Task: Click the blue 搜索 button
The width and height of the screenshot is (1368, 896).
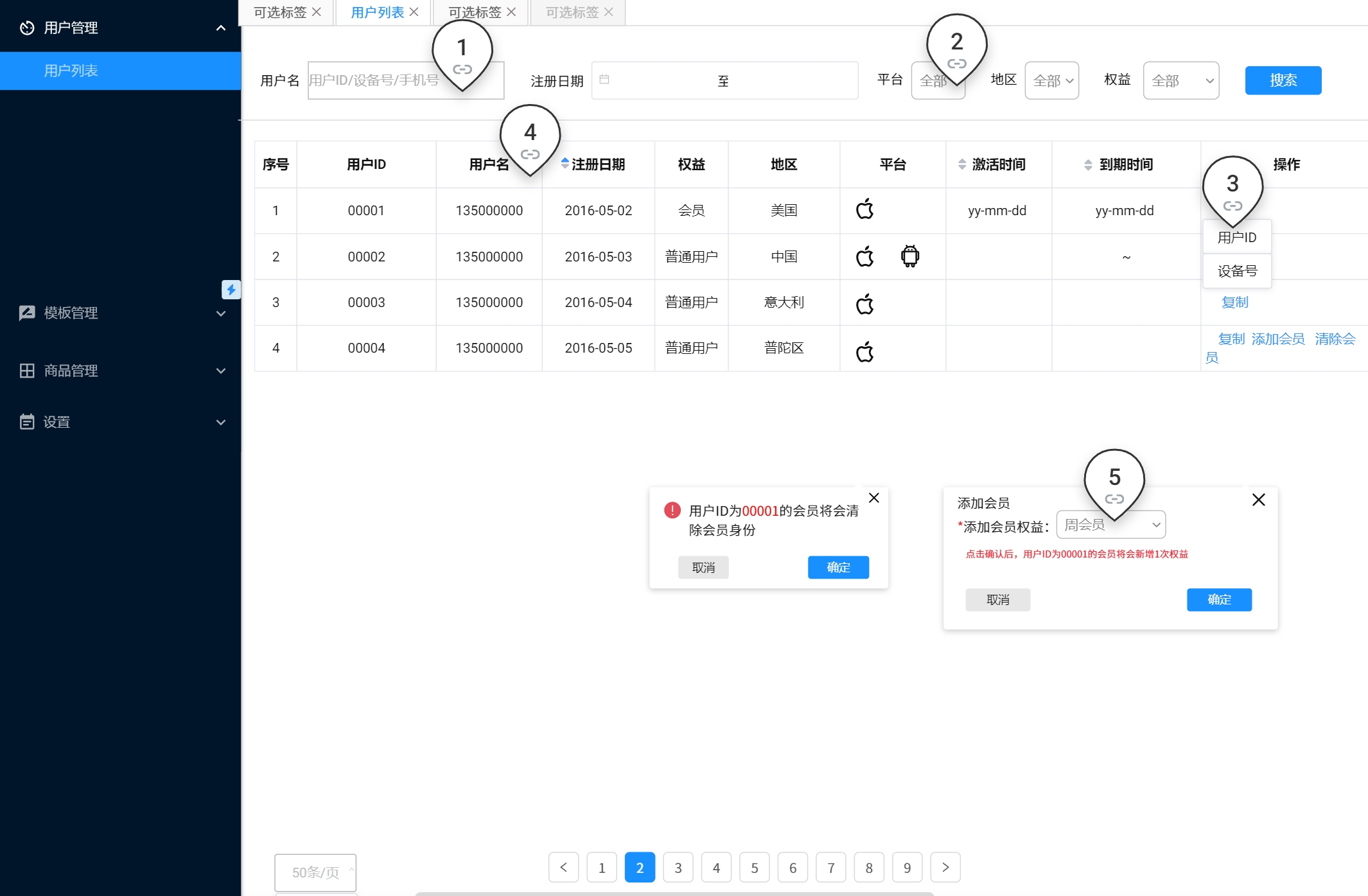Action: coord(1283,80)
